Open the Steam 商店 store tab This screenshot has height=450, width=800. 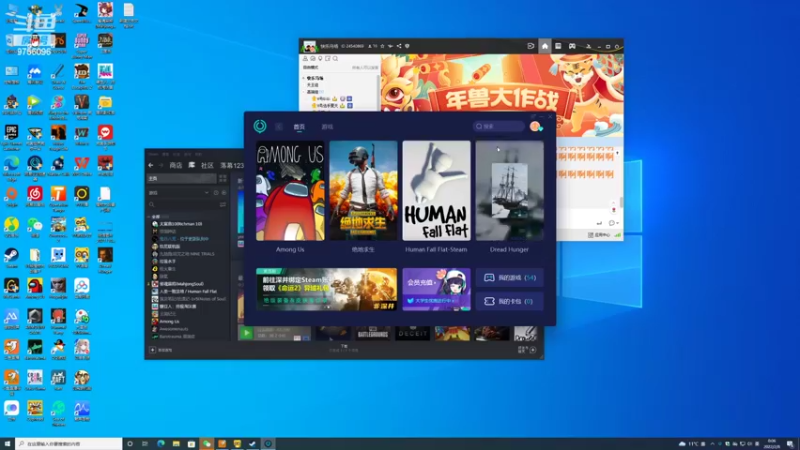point(176,165)
